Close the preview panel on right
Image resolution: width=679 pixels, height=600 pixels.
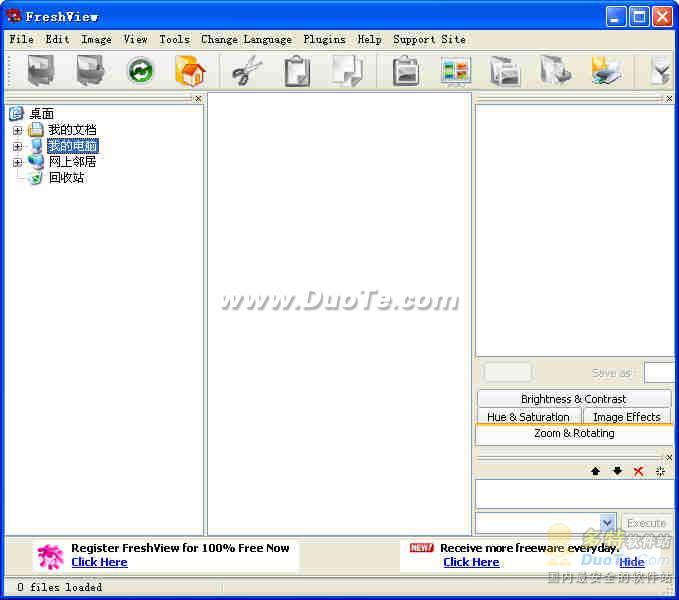[x=669, y=99]
